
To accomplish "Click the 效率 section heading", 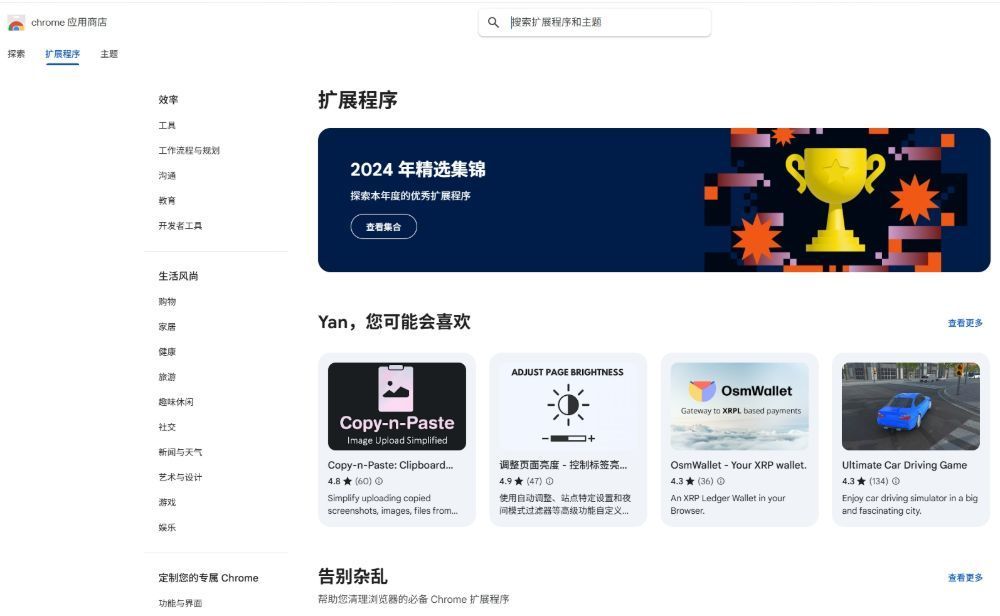I will (168, 100).
